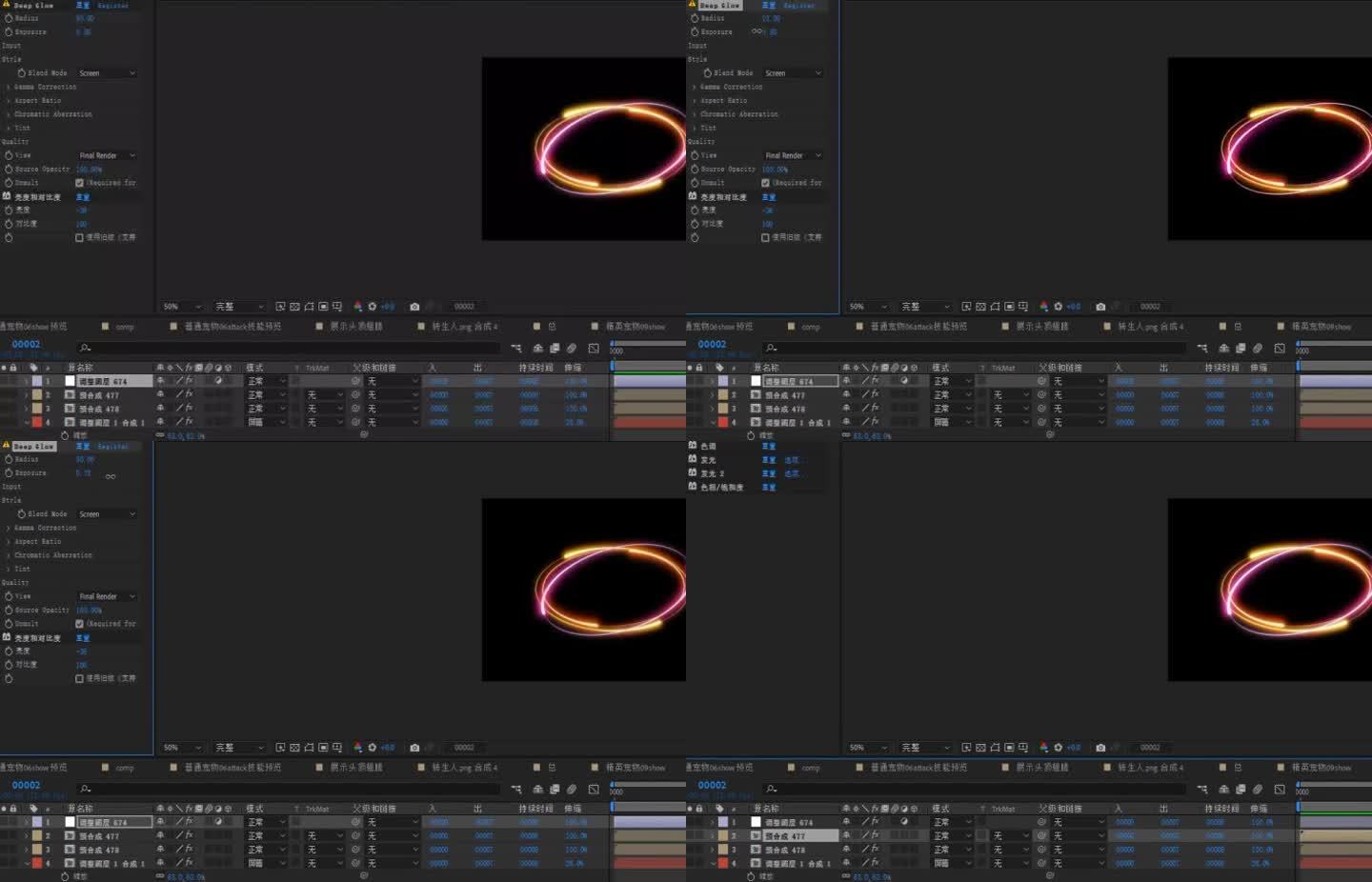
Task: Enable motion blur switch icon in top-left timeline
Action: tap(572, 349)
